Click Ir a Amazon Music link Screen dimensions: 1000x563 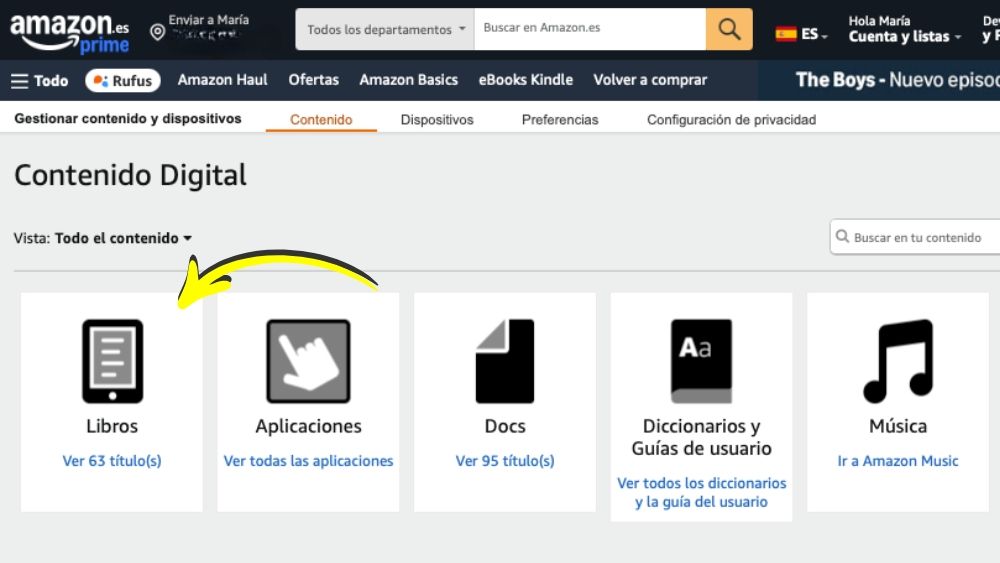(x=897, y=460)
